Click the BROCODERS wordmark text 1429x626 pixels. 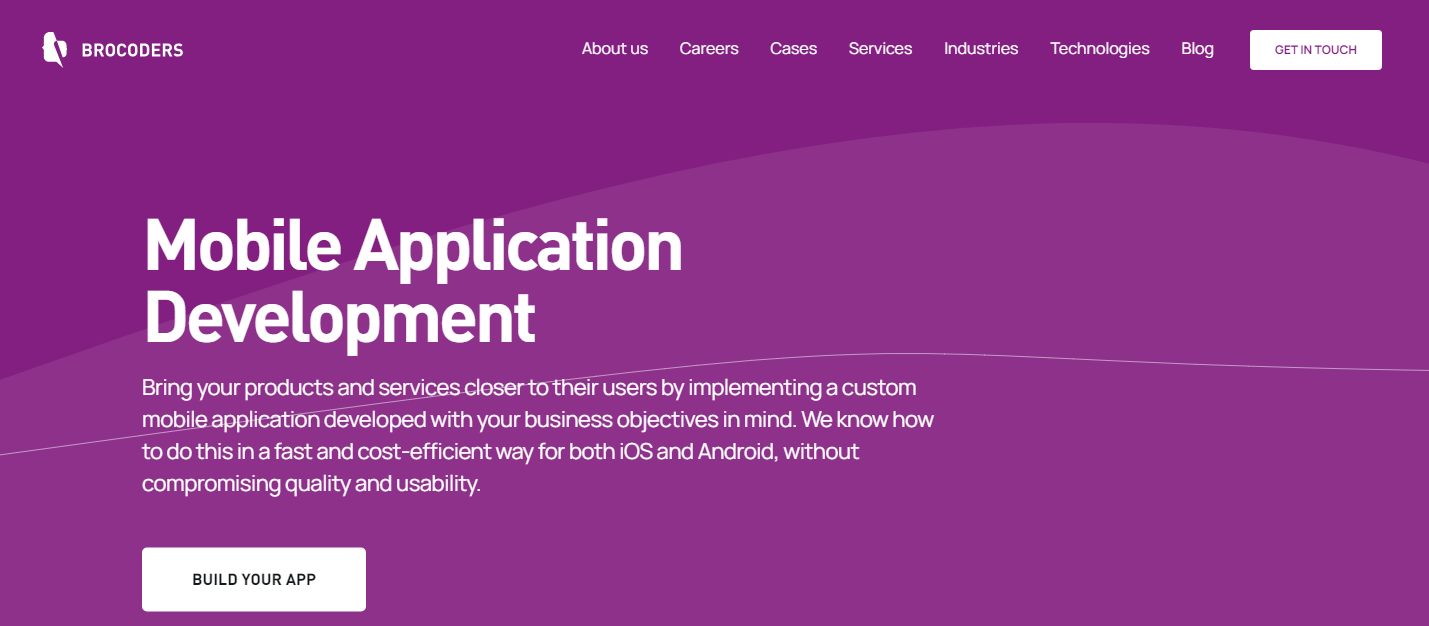(x=132, y=50)
